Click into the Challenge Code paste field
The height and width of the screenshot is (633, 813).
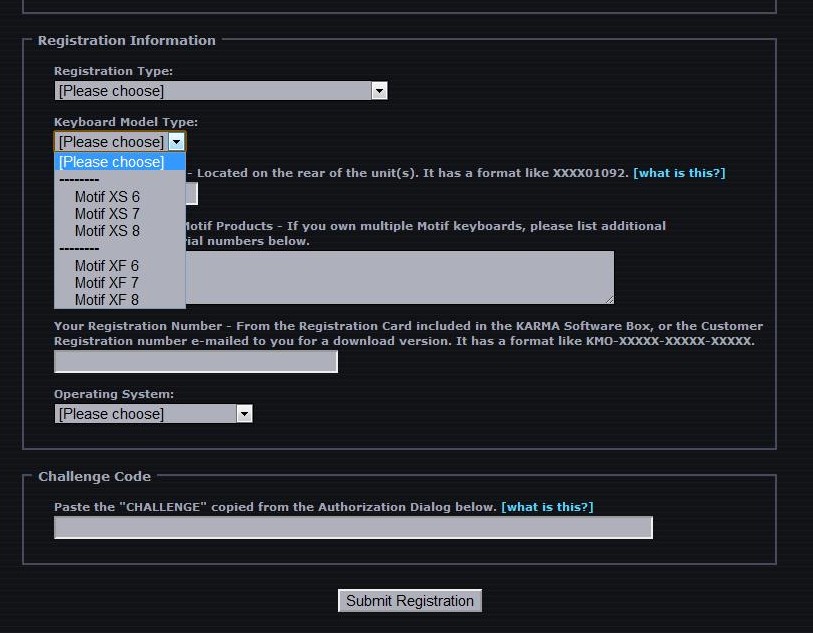click(x=353, y=527)
